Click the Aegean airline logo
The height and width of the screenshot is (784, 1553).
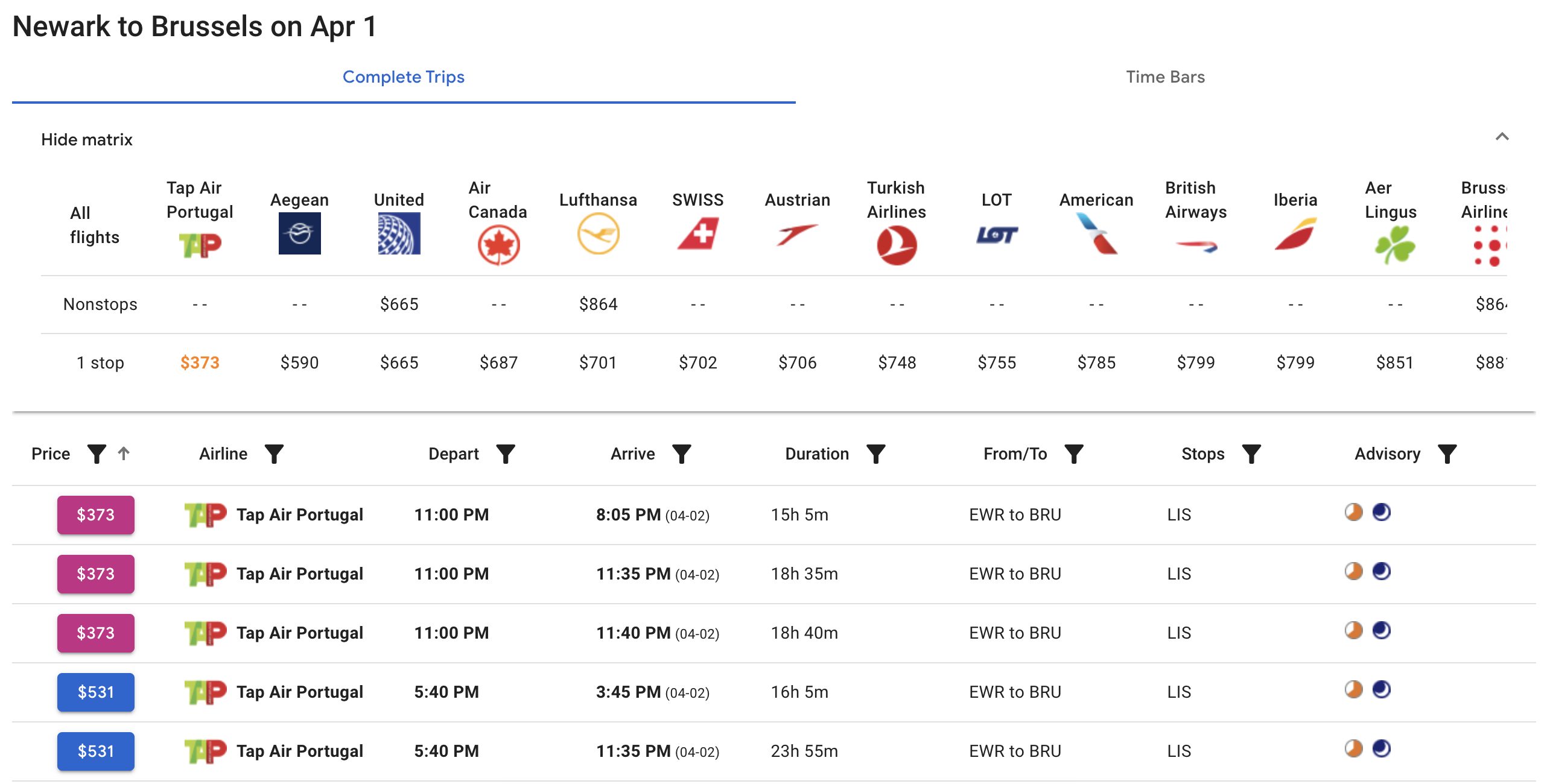coord(299,233)
